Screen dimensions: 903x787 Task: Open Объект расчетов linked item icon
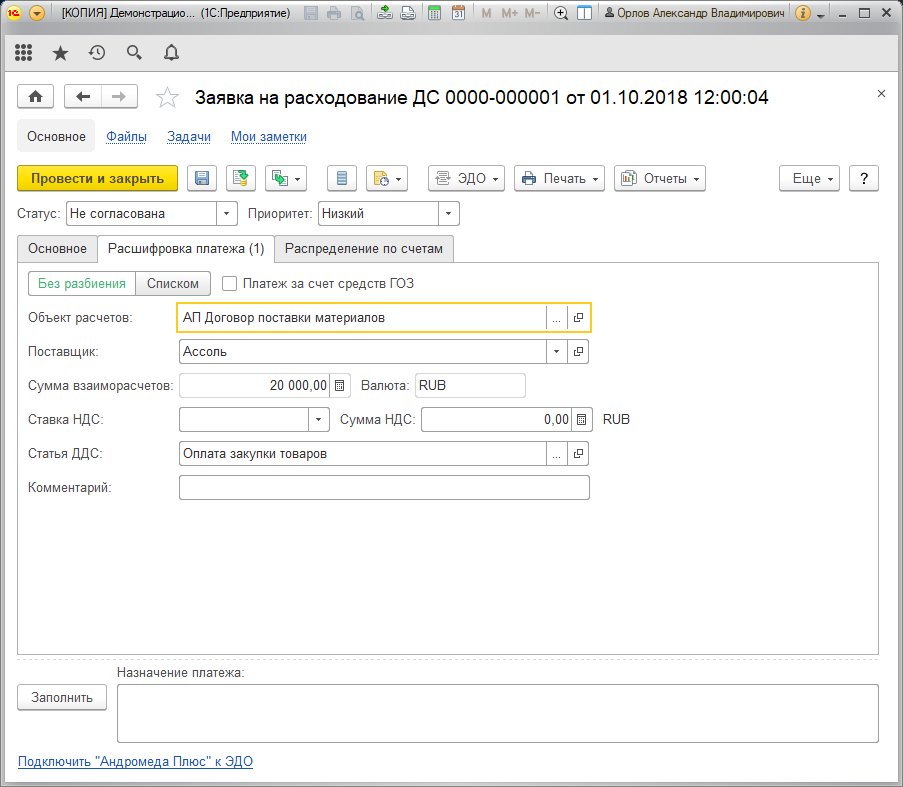tap(578, 318)
